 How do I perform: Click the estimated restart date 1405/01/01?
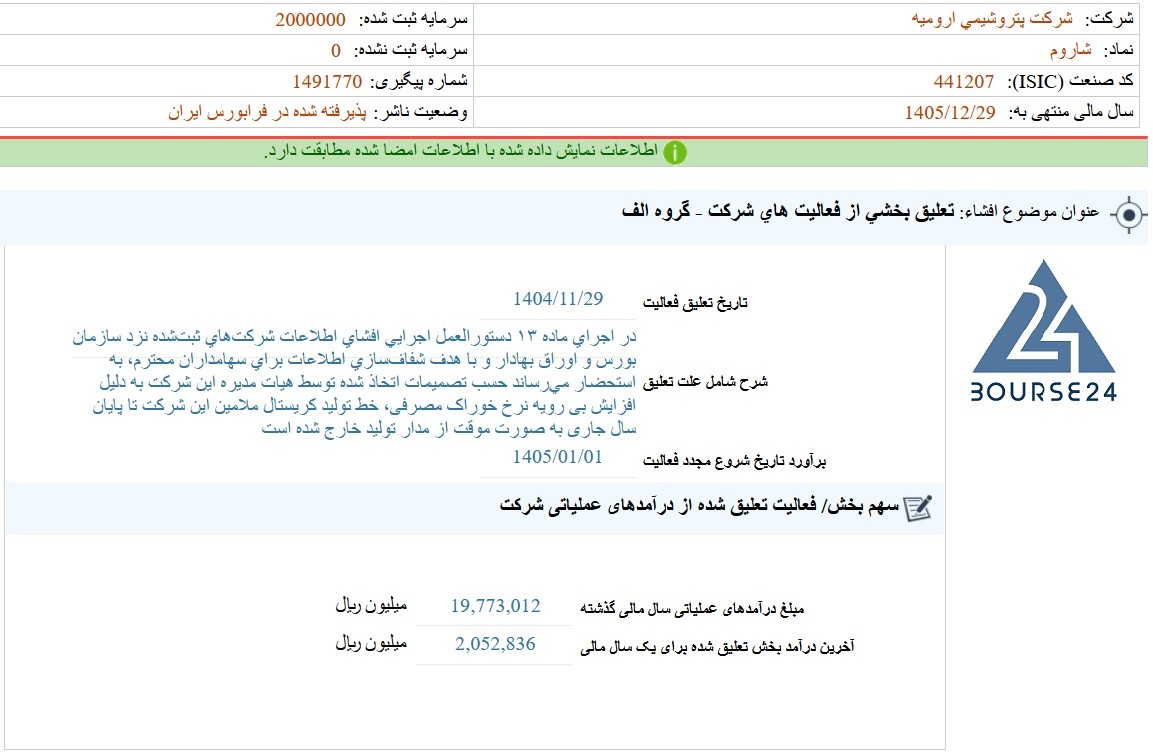(557, 457)
